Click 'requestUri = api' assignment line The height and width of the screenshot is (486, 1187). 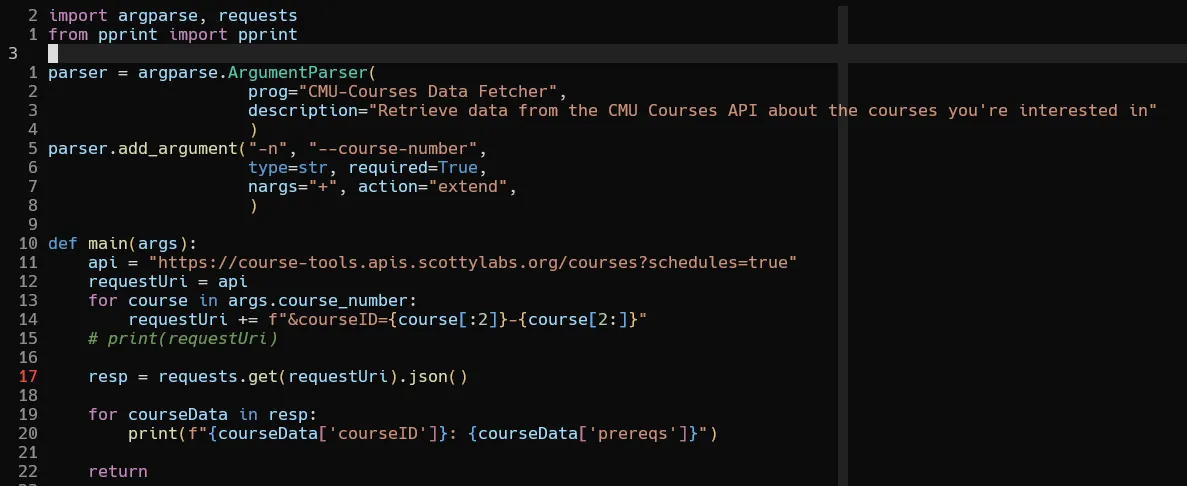click(168, 282)
